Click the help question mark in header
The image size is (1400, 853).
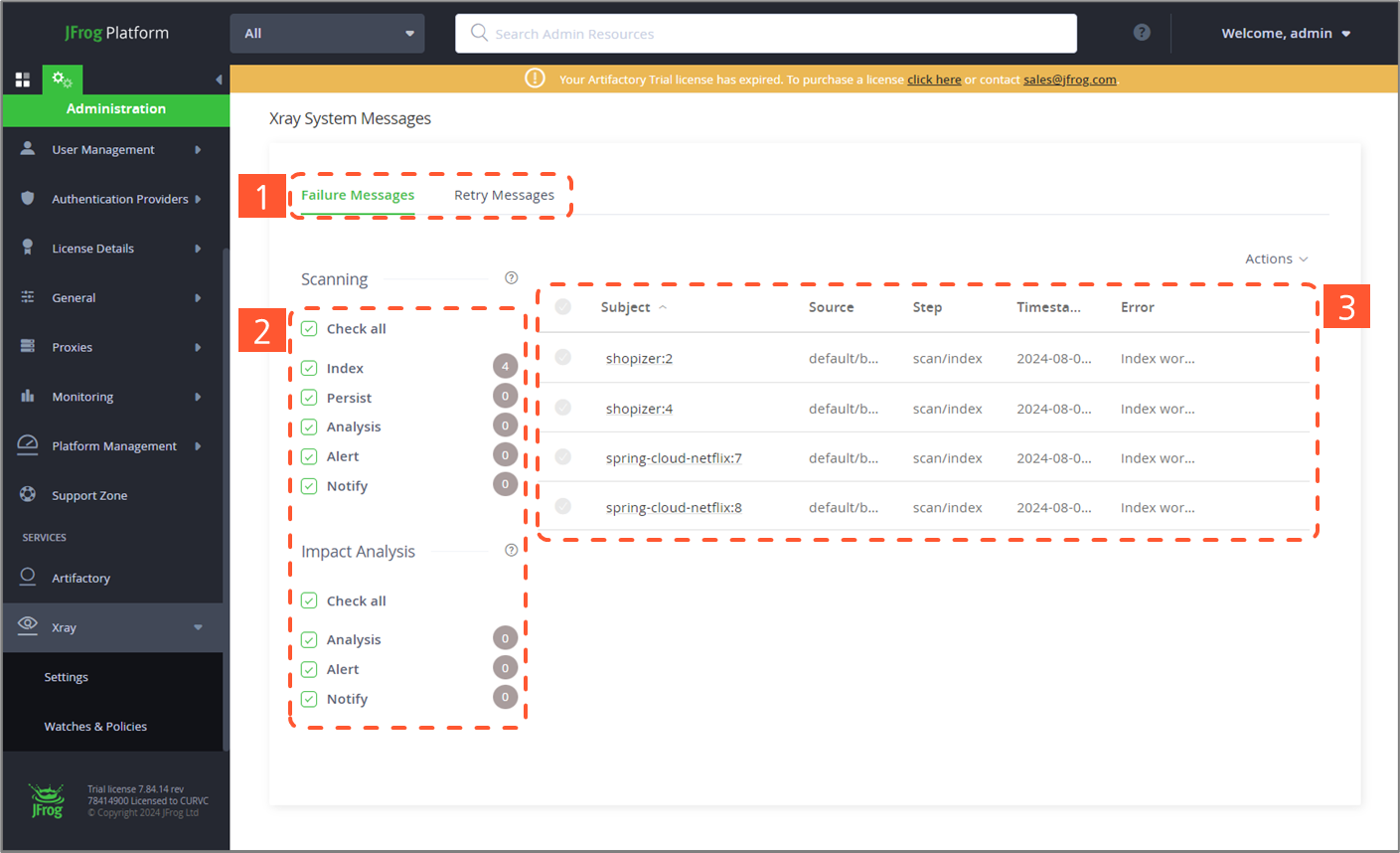tap(1142, 33)
